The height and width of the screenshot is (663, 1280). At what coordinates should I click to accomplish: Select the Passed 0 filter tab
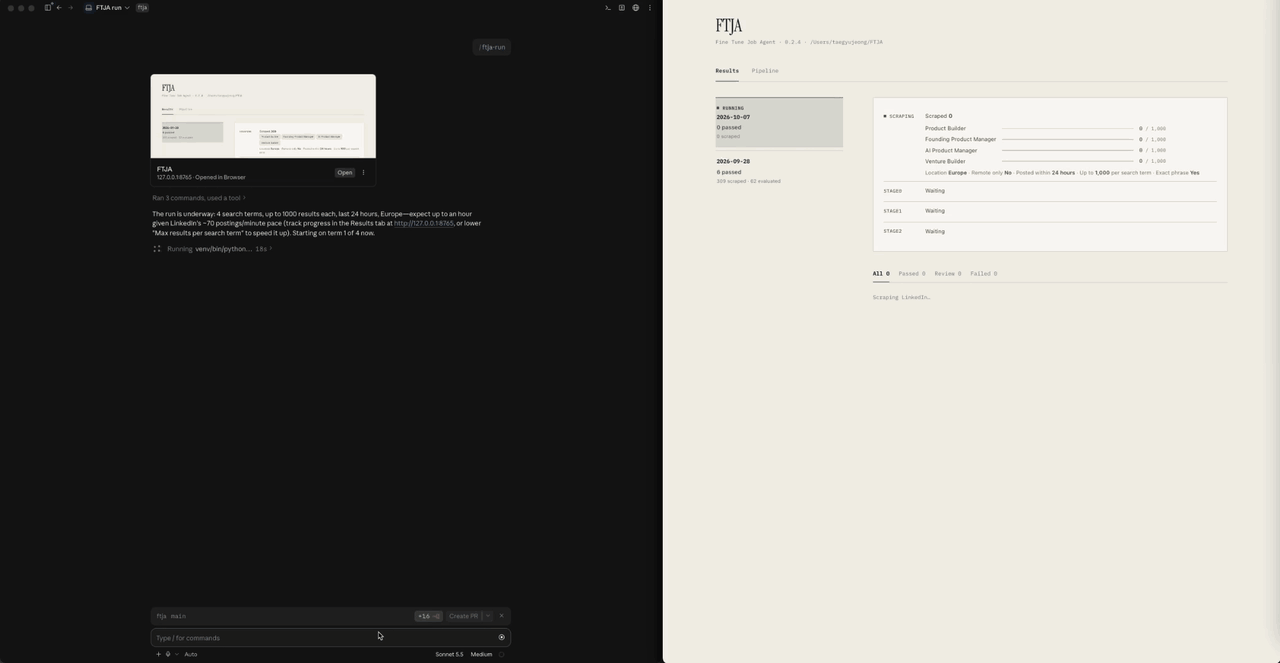tap(911, 273)
